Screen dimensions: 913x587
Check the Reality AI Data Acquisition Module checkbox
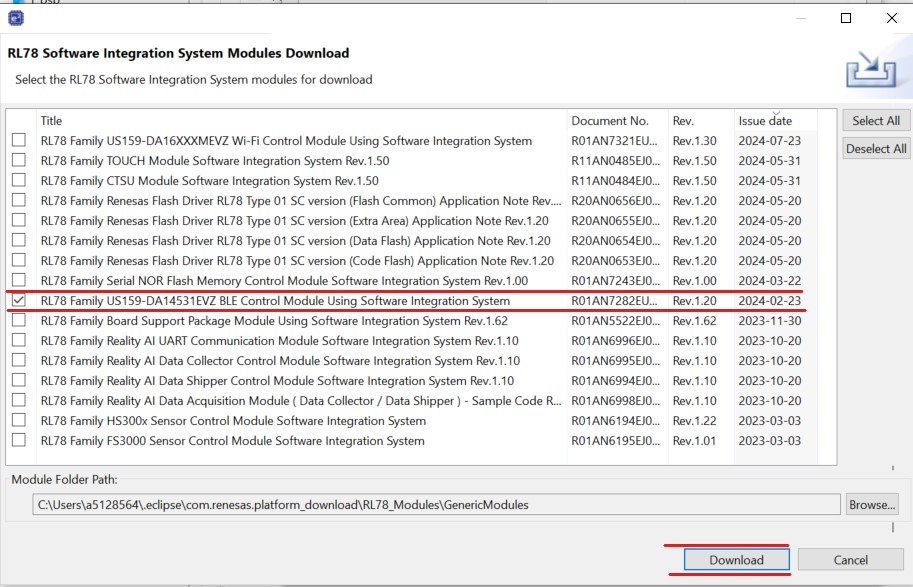coord(19,399)
